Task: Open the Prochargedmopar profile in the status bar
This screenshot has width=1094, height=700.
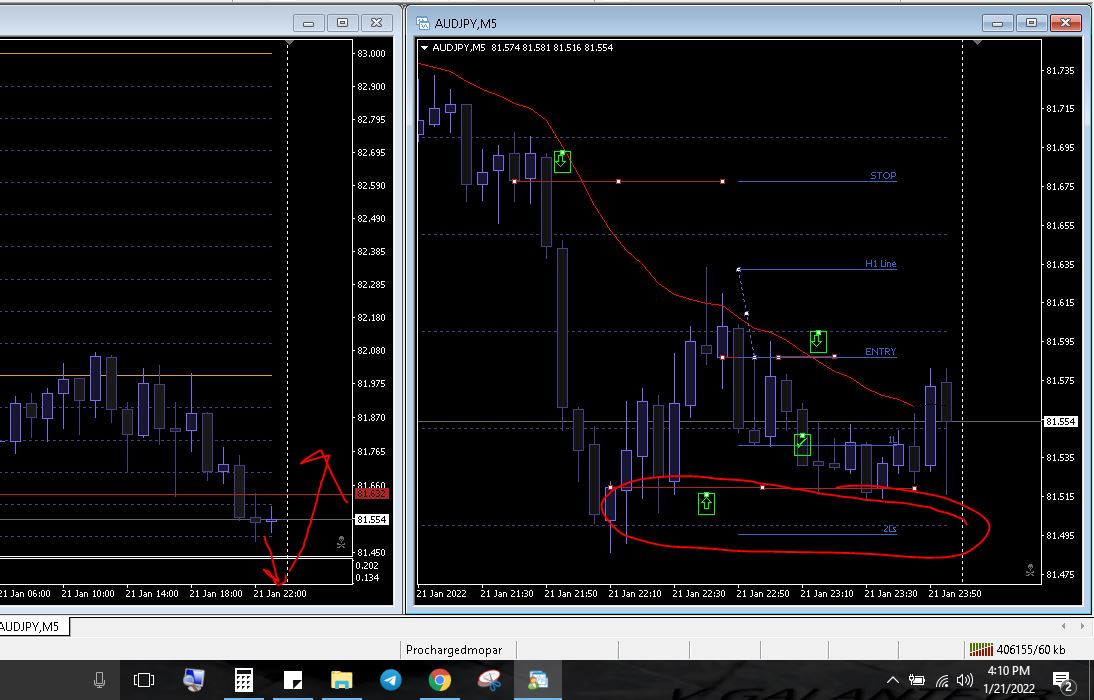Action: tap(454, 650)
